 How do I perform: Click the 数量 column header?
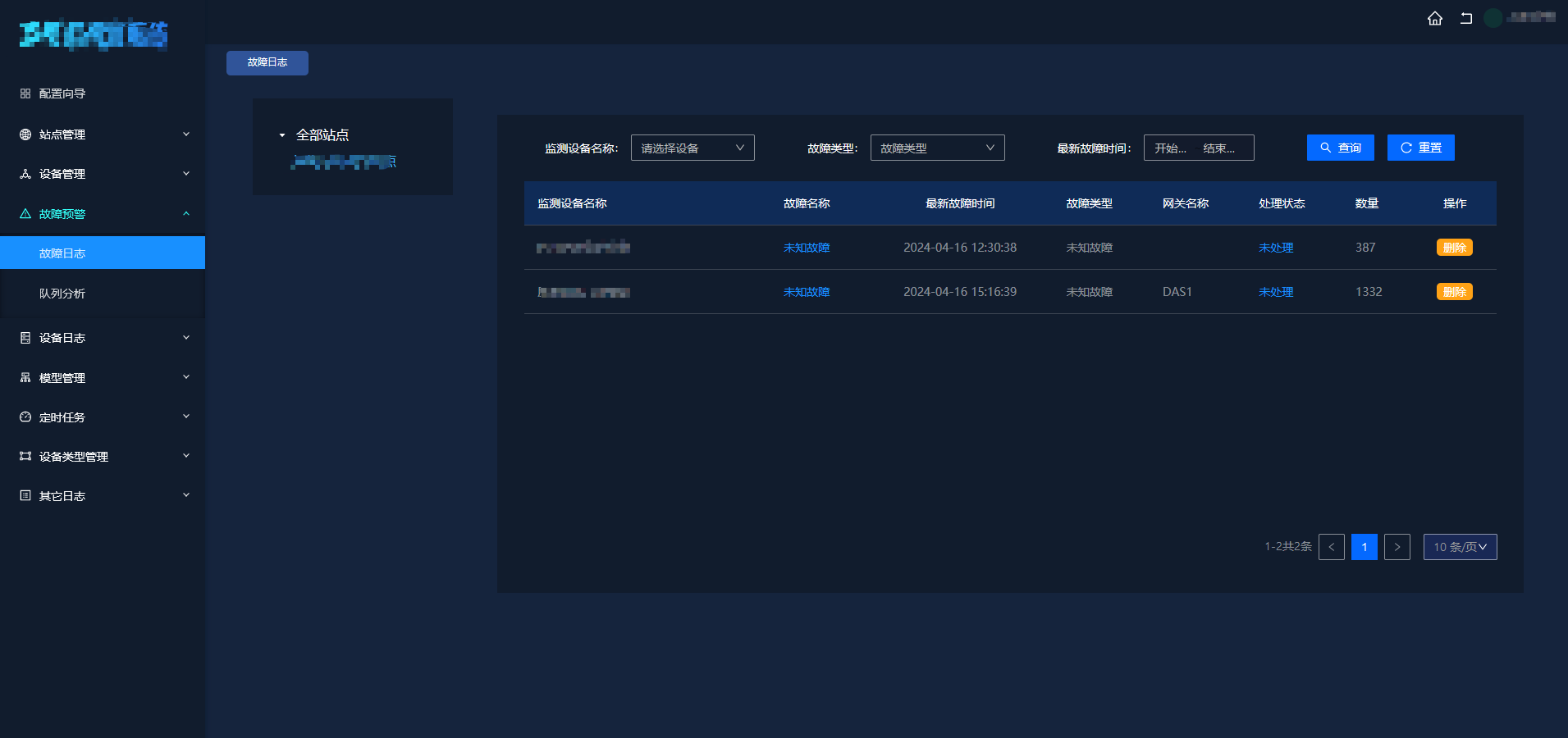(1367, 203)
